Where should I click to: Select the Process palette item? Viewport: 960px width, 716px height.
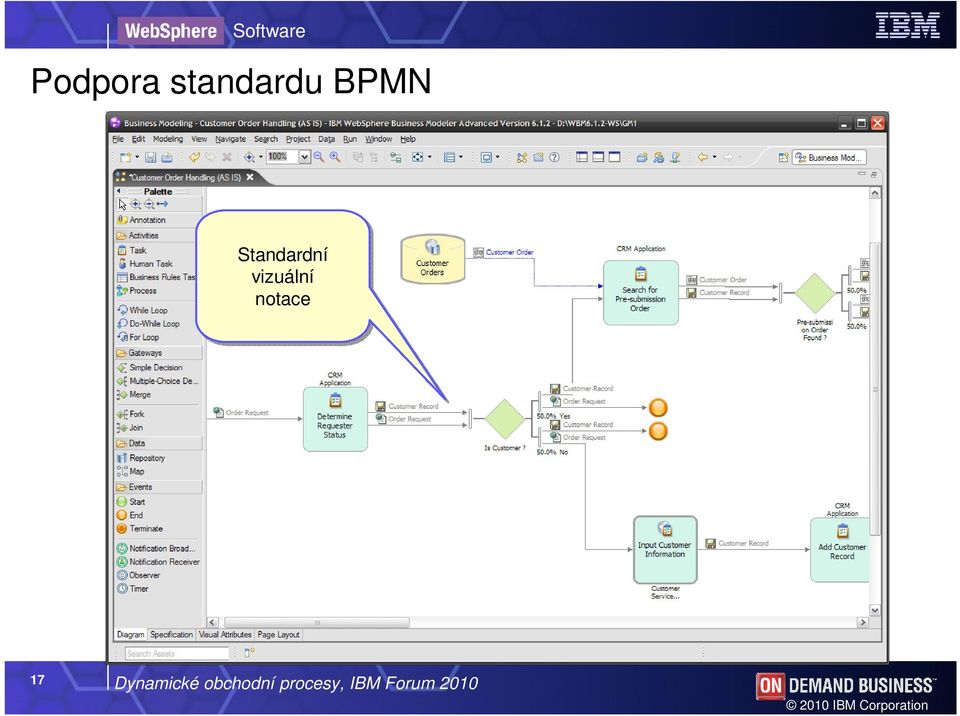[x=137, y=291]
